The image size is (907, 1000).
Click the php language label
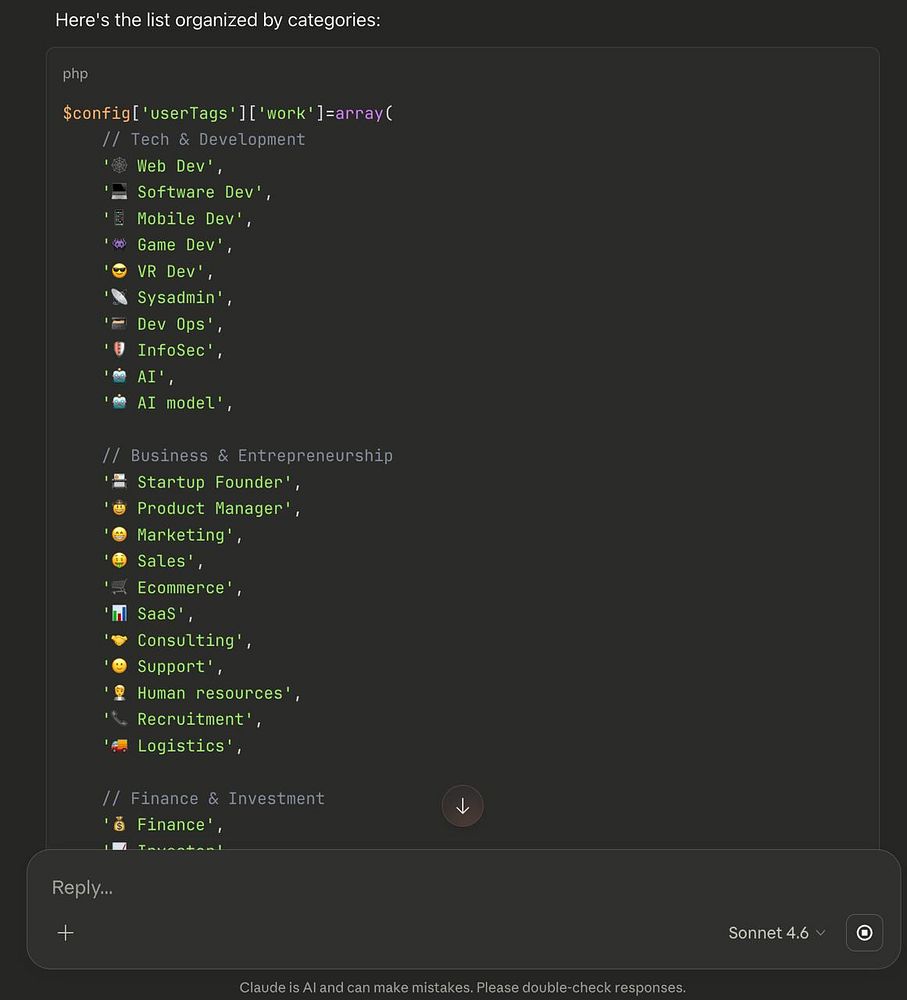(x=76, y=74)
